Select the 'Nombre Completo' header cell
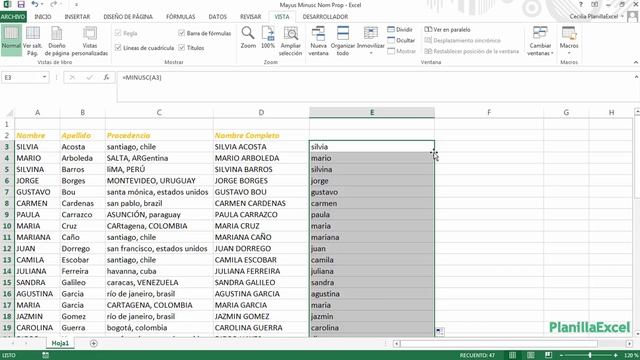 coord(261,135)
